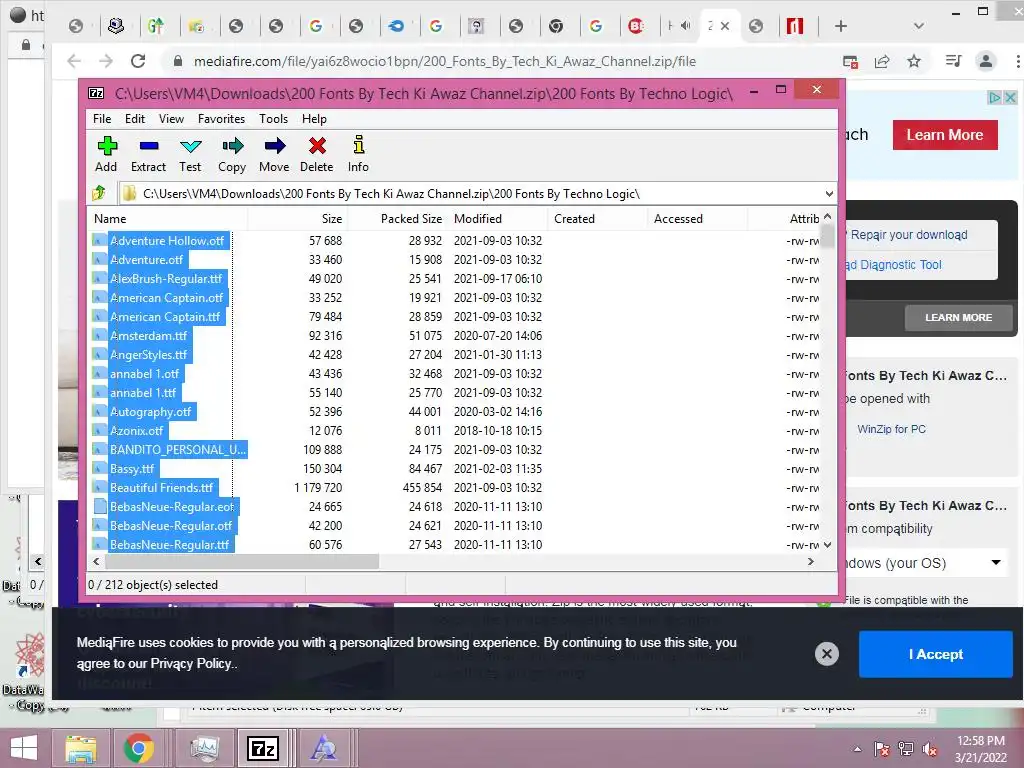Sort by Accessed column header
This screenshot has width=1024, height=768.
[x=697, y=219]
